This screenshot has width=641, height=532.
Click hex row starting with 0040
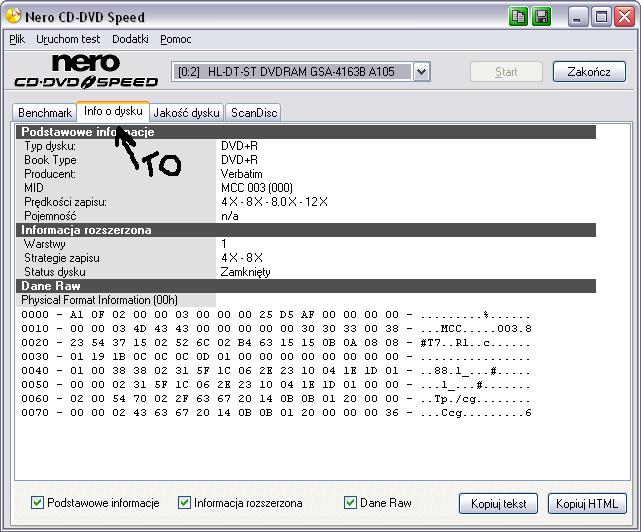click(276, 370)
